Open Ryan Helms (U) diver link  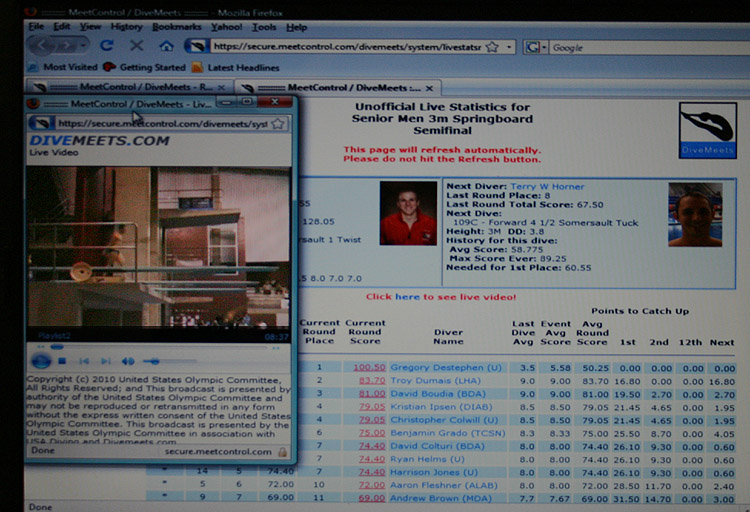(427, 459)
